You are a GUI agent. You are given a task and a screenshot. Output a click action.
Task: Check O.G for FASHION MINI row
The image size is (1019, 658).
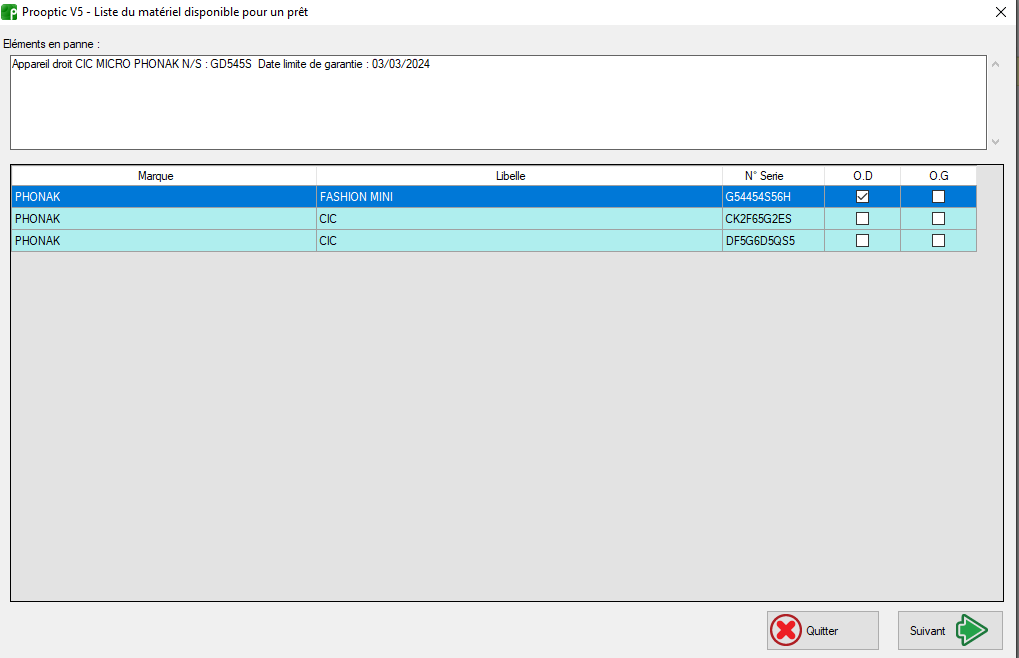click(x=938, y=196)
